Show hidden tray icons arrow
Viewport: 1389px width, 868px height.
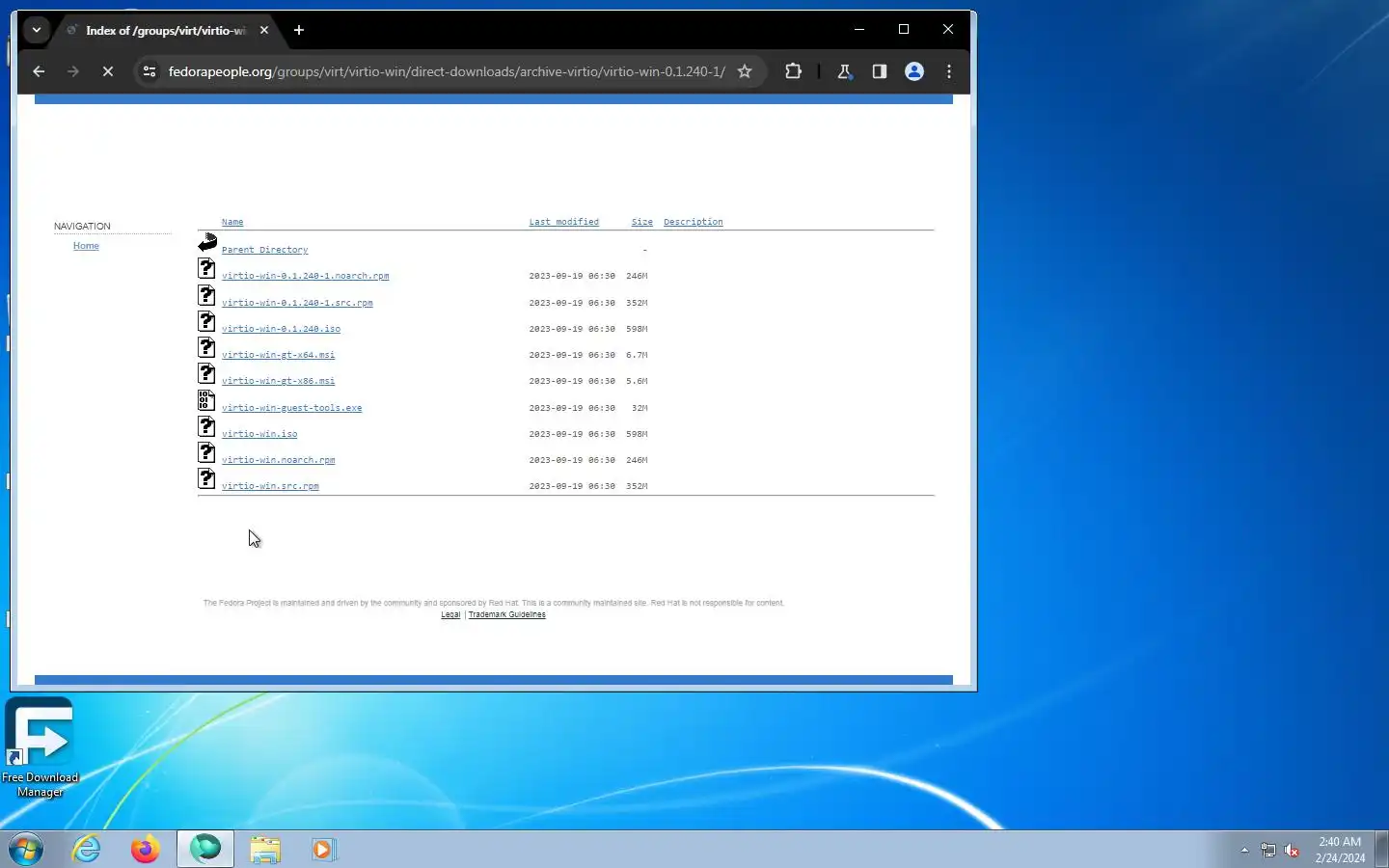click(x=1244, y=851)
